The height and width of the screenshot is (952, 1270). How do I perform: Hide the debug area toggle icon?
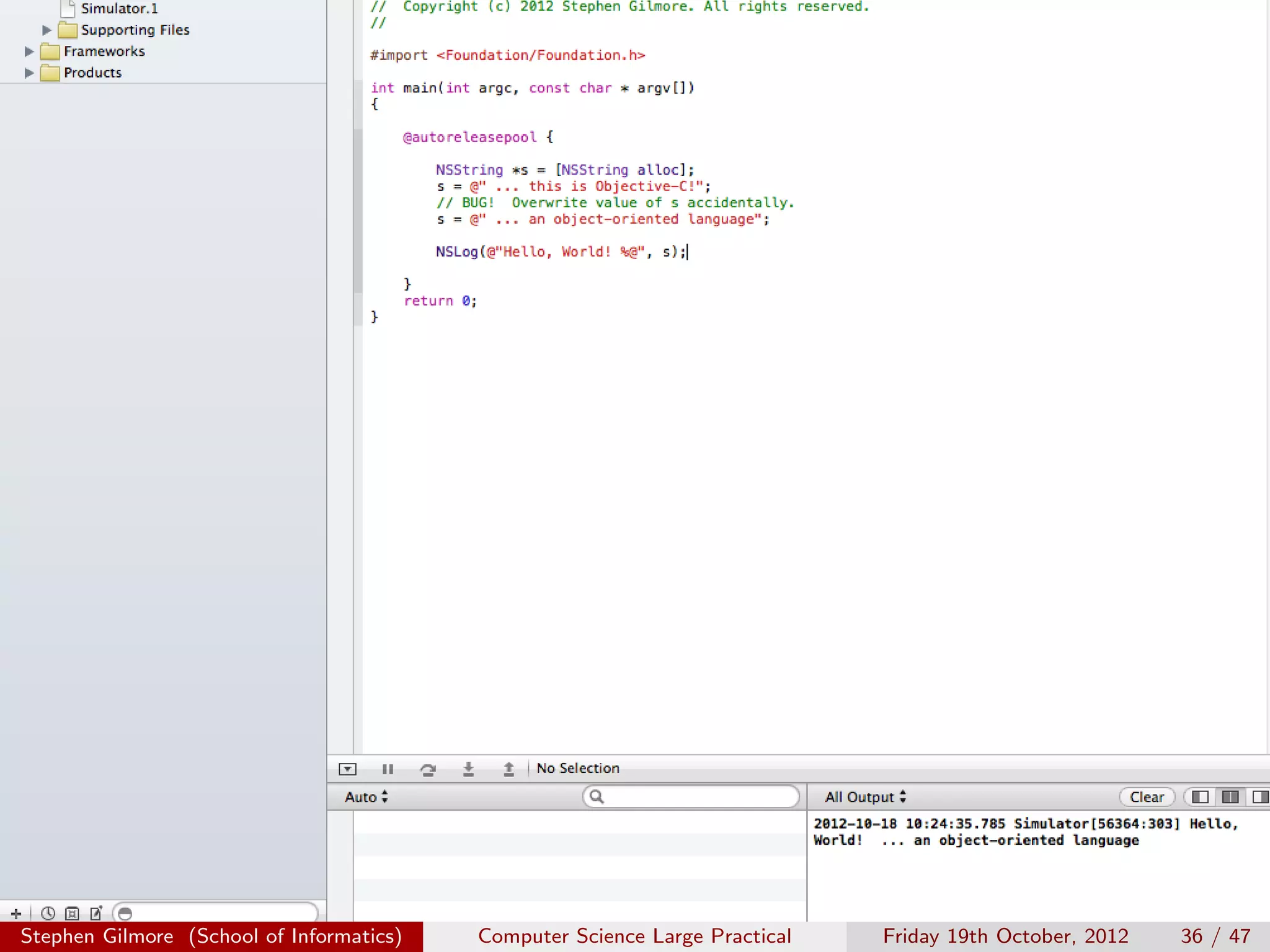point(347,769)
